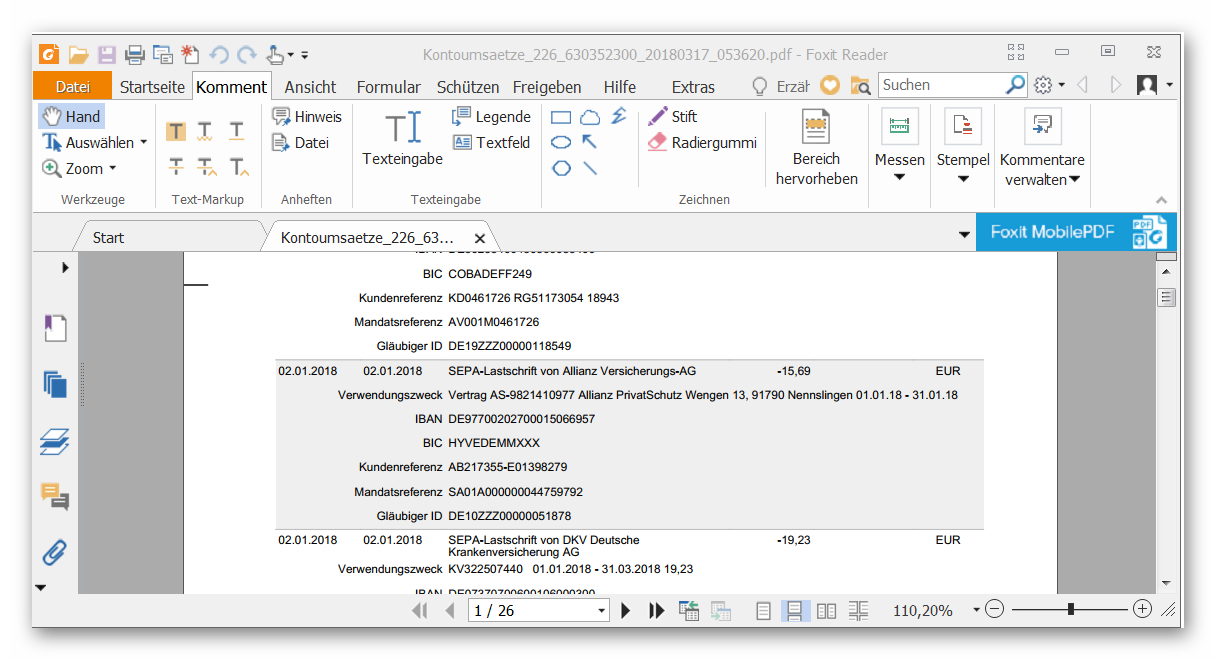Open the Auswählen dropdown arrow
This screenshot has height=660, width=1216.
coord(144,142)
